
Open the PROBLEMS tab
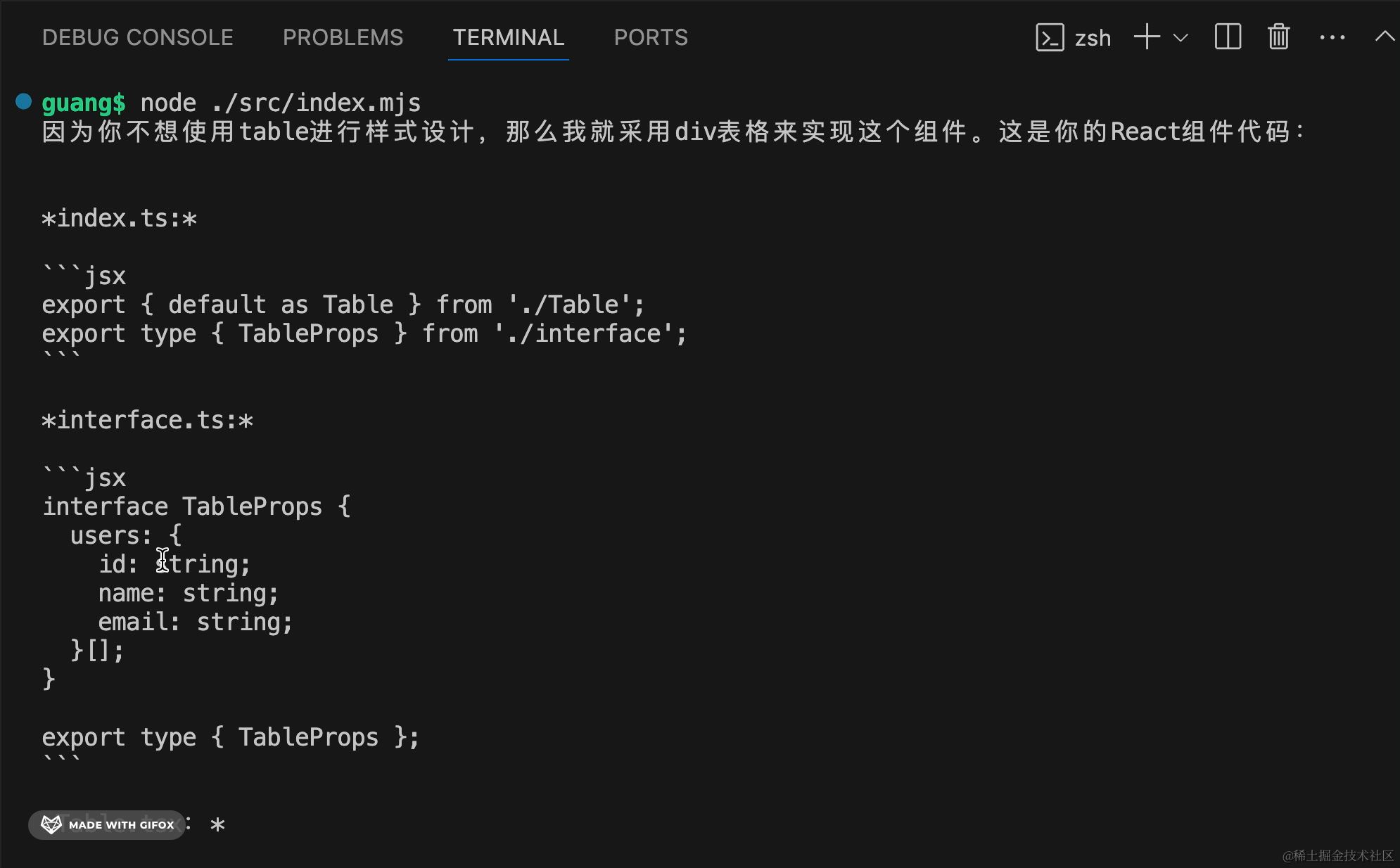click(x=343, y=37)
